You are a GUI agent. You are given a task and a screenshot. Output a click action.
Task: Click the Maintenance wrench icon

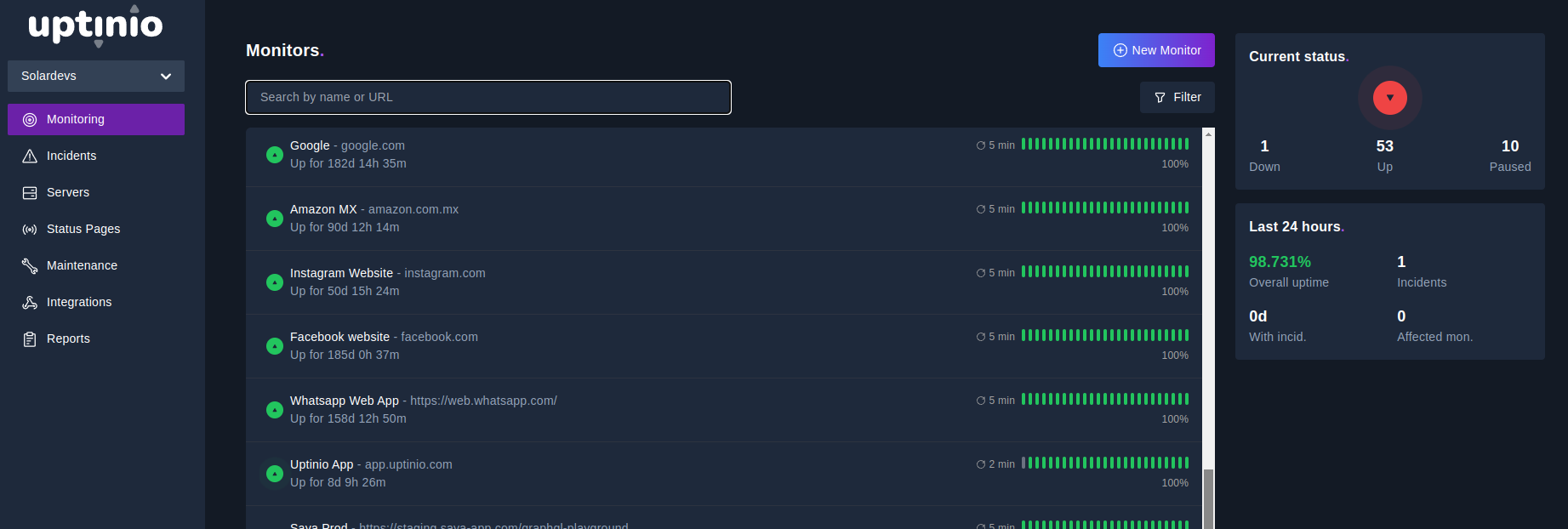pos(30,266)
